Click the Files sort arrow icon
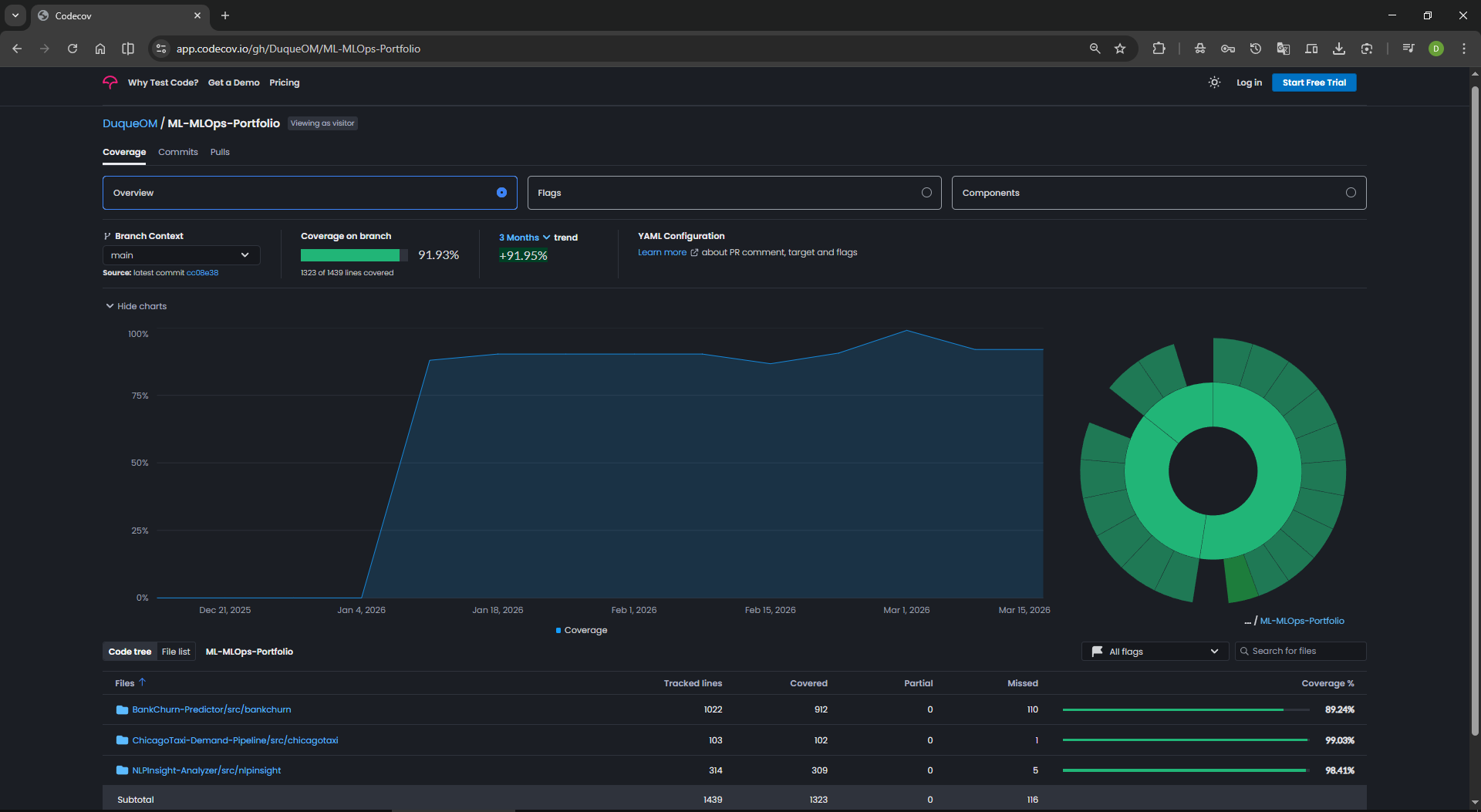 pos(142,682)
